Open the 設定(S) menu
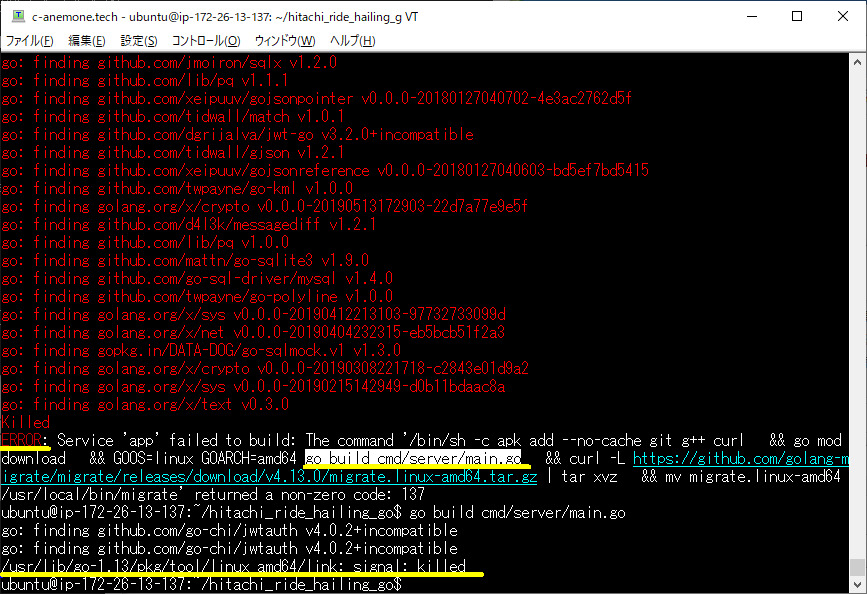Viewport: 867px width, 594px height. (139, 41)
